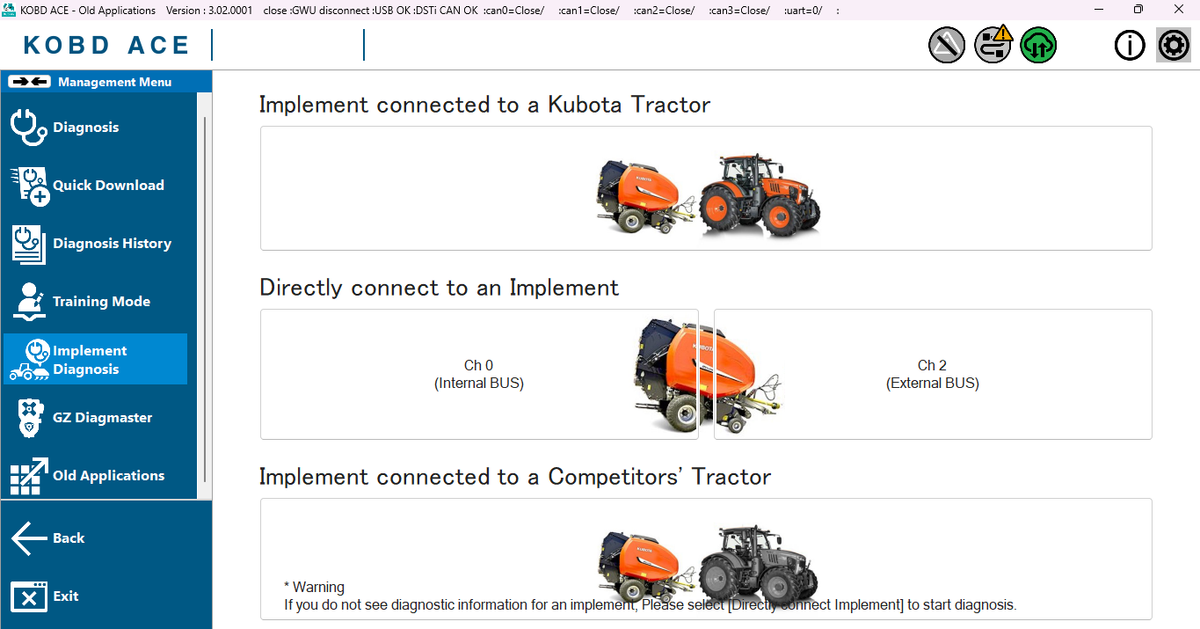Click the orange Kubota tractor image
The height and width of the screenshot is (629, 1200).
(x=760, y=195)
